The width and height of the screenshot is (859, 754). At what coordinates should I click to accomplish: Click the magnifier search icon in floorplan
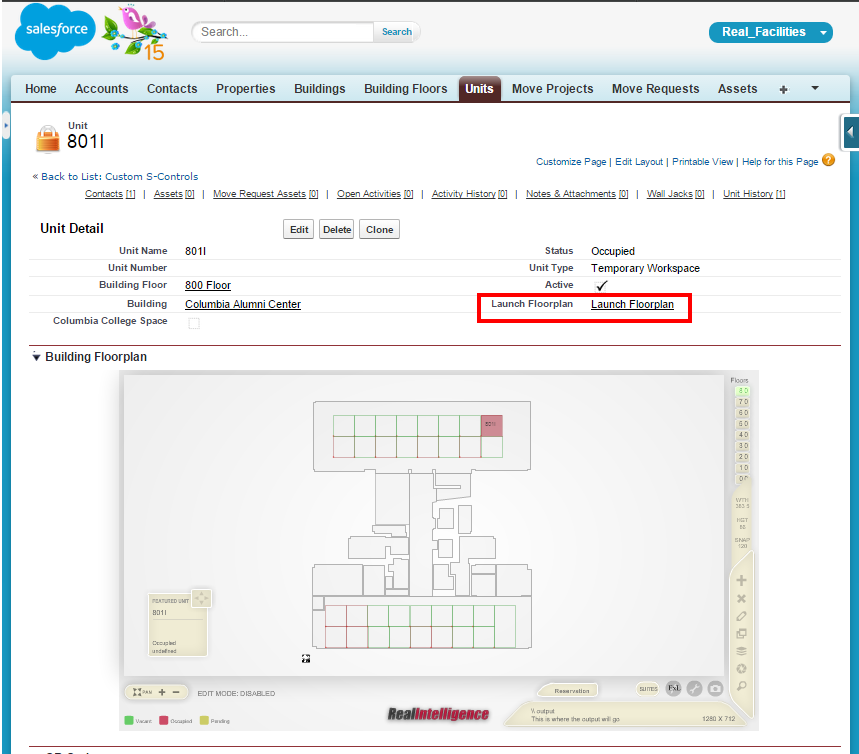click(741, 686)
